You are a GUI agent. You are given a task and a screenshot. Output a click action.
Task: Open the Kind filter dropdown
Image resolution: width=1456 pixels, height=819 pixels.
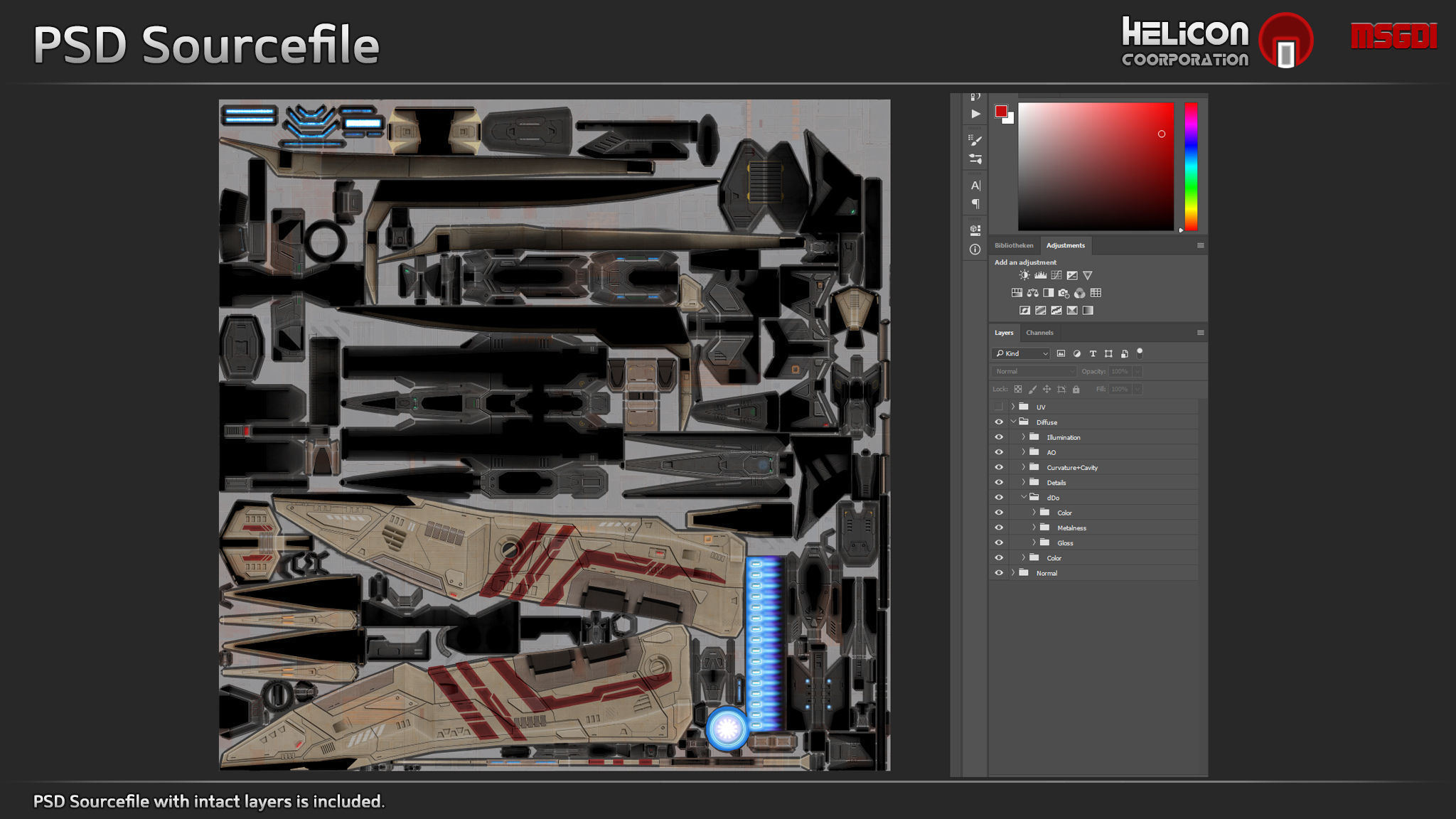tap(1021, 353)
